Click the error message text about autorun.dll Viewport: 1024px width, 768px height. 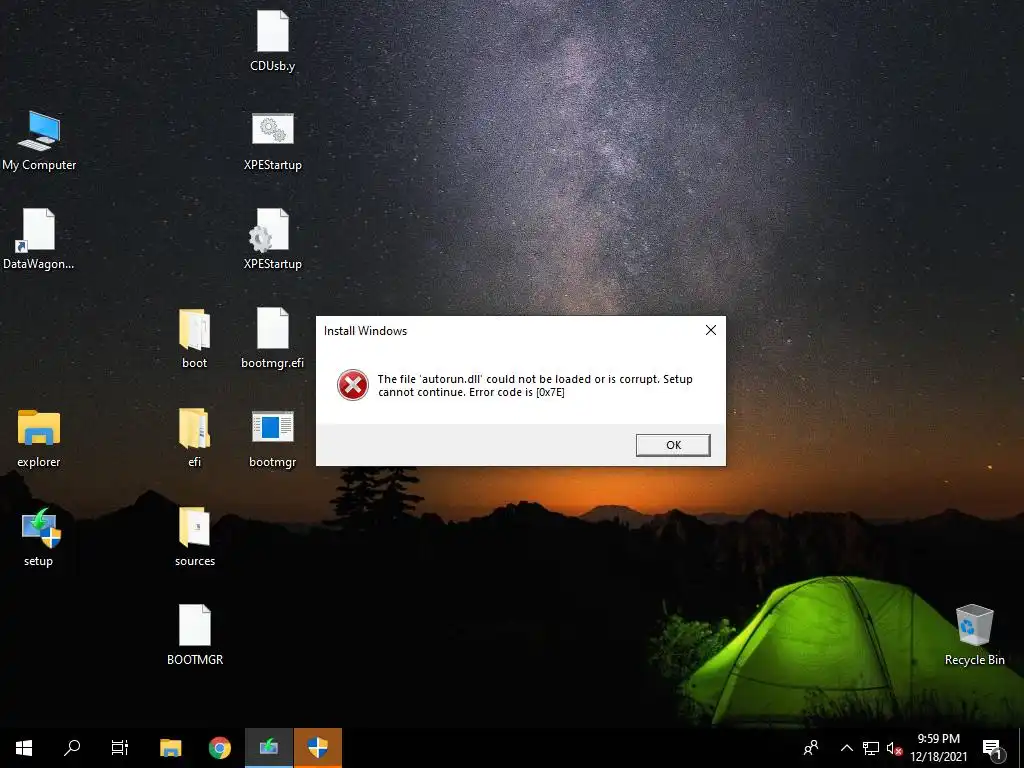click(x=535, y=385)
